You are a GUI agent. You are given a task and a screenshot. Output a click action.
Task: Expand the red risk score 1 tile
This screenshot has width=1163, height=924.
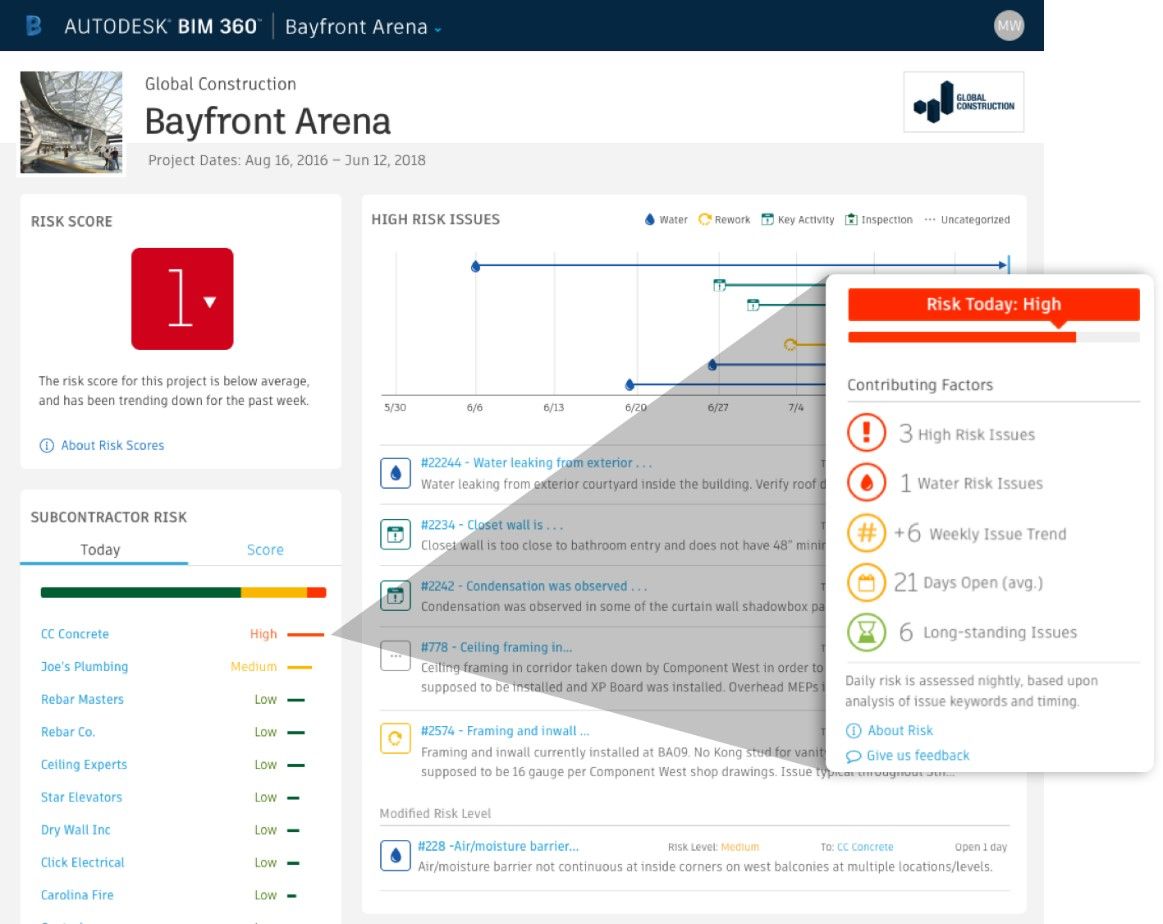(x=182, y=299)
